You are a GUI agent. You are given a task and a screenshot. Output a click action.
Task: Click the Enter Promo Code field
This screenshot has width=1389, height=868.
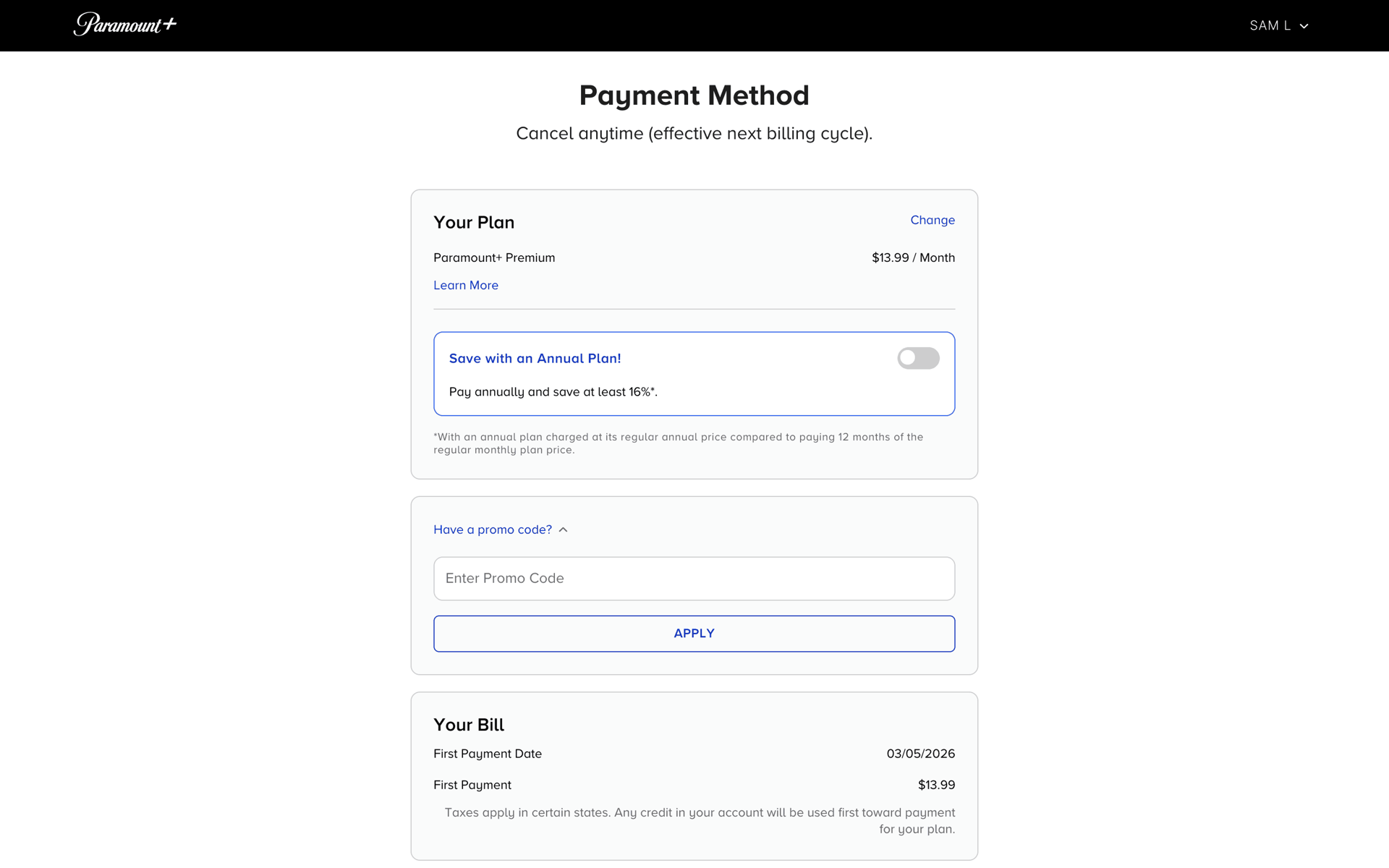694,579
